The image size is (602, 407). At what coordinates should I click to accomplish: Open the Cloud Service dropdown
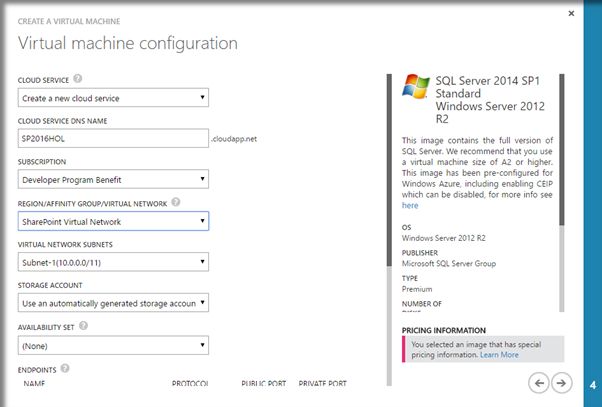(113, 97)
